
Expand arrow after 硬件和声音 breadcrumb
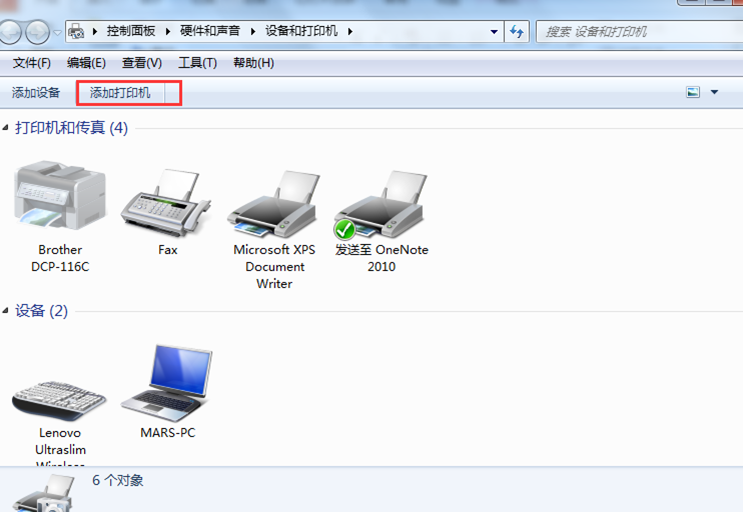point(253,32)
